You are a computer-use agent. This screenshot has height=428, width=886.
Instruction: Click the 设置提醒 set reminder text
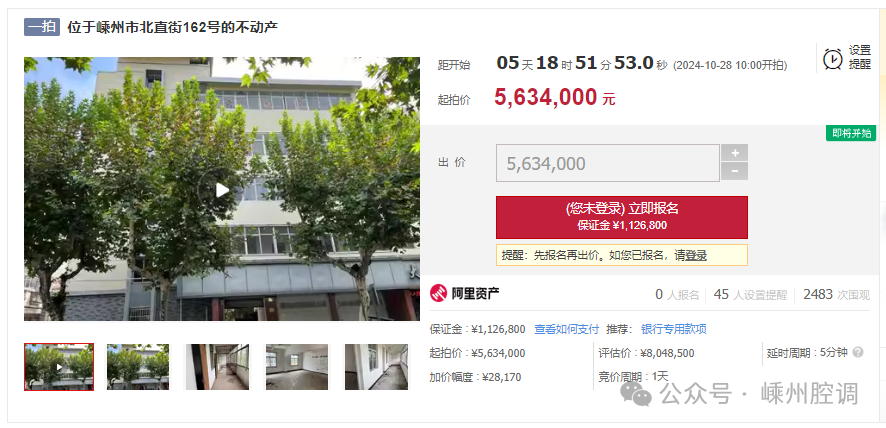pyautogui.click(x=859, y=58)
